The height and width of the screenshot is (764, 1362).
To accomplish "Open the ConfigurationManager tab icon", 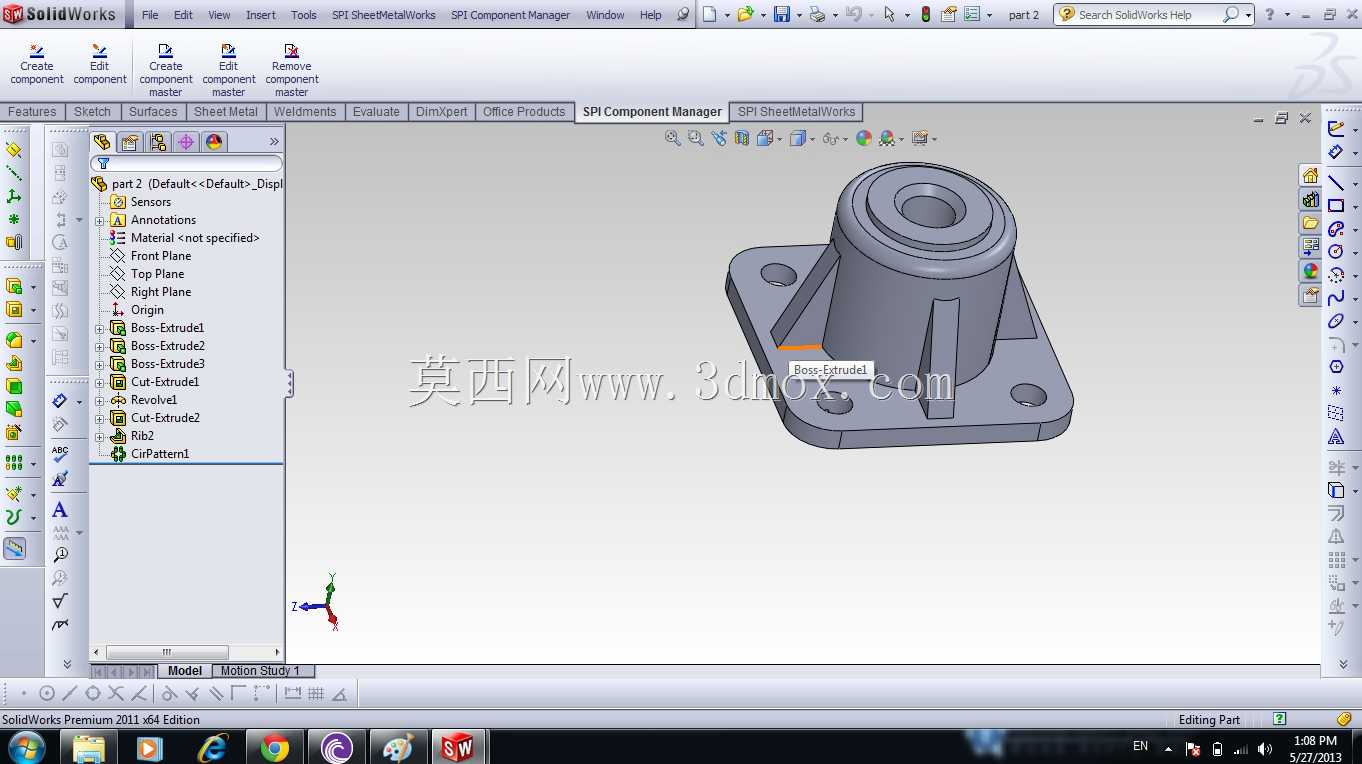I will 158,142.
